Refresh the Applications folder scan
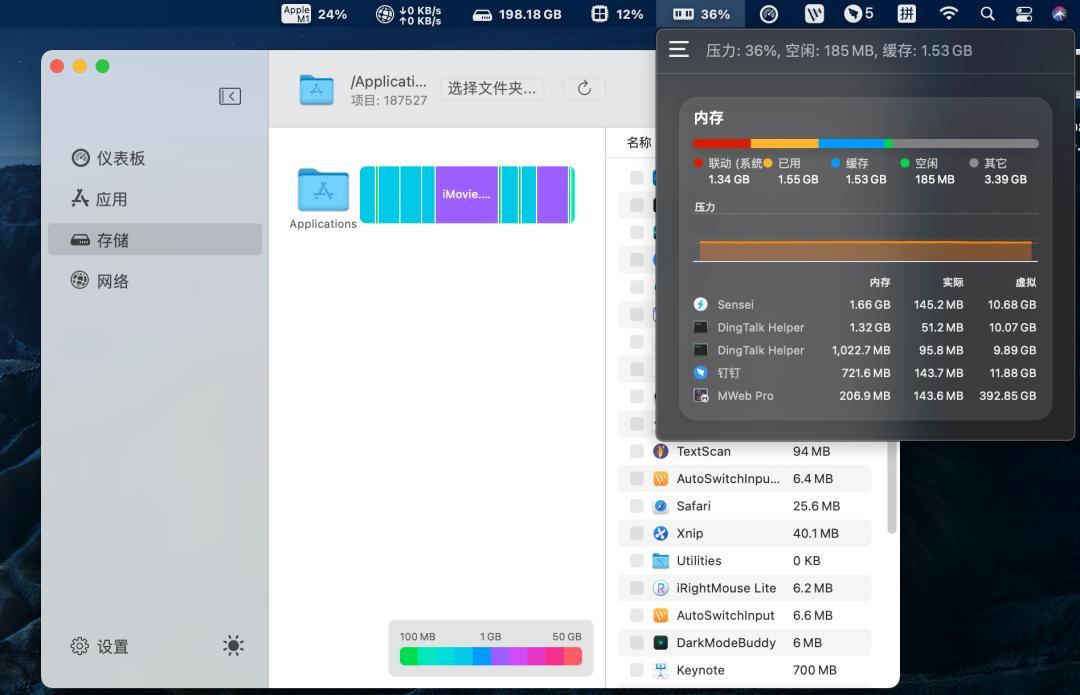The width and height of the screenshot is (1080, 695). click(584, 88)
